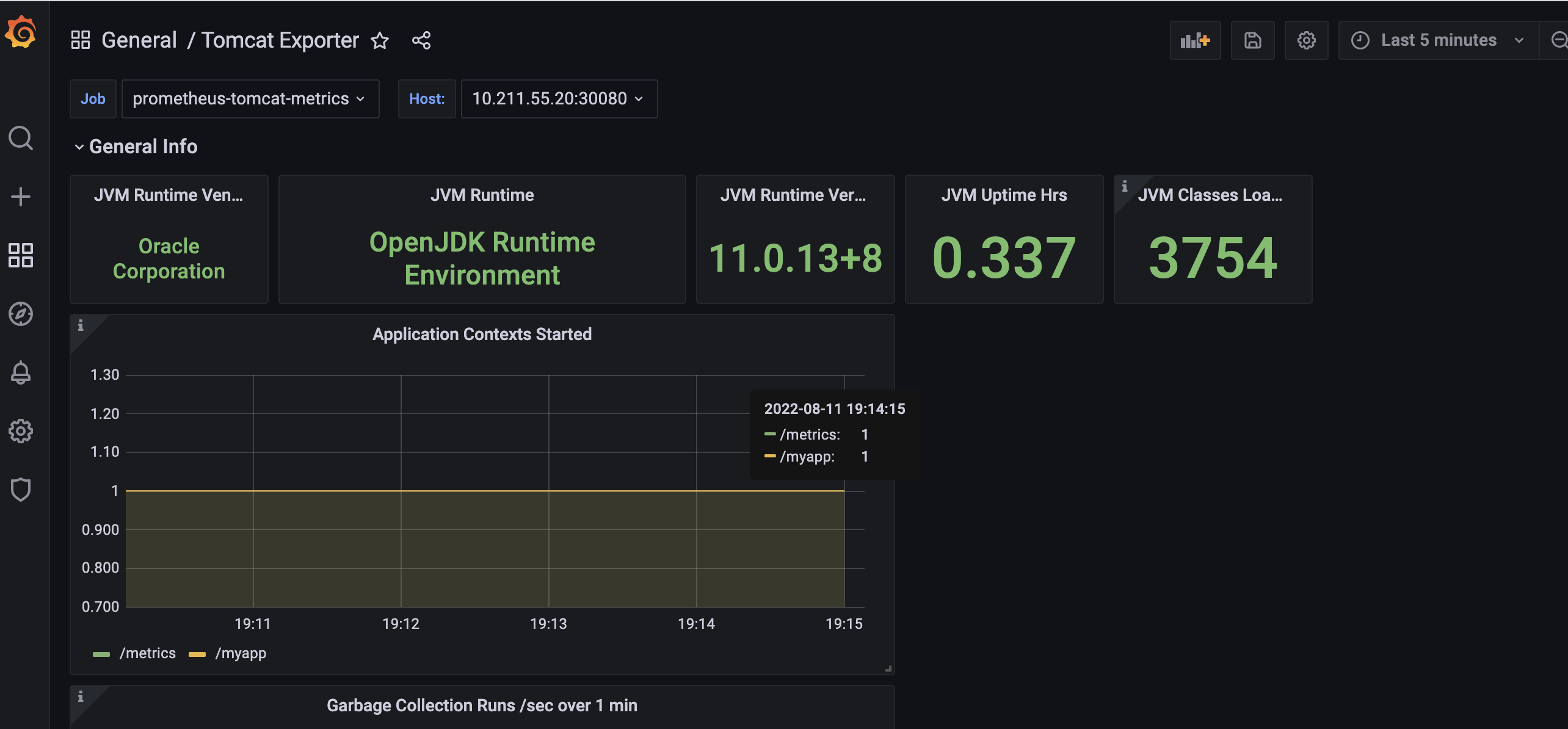Open the Last 5 minutes time picker
The width and height of the screenshot is (1568, 729).
1438,40
